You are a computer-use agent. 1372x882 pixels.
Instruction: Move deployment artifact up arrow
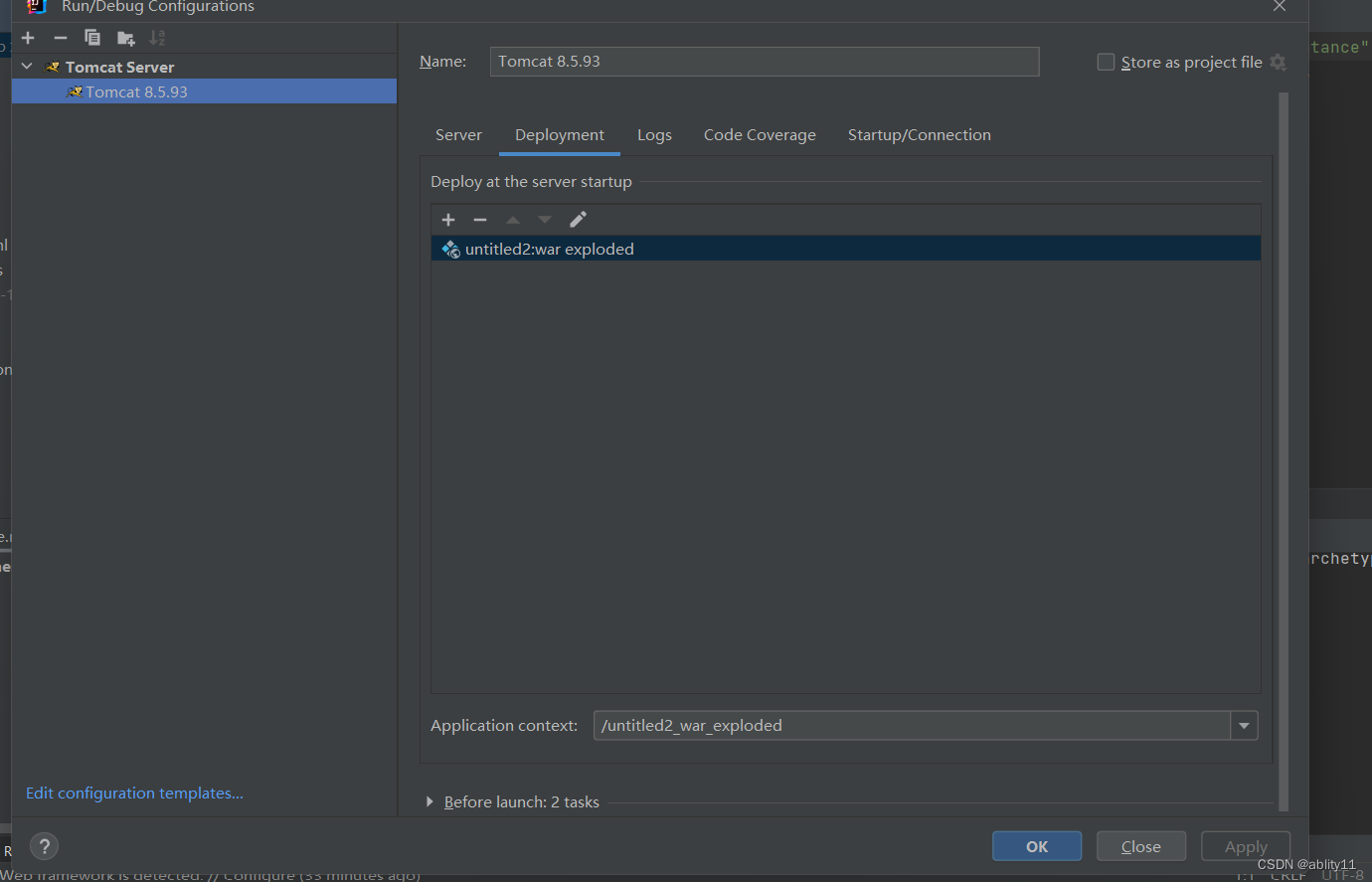pos(513,220)
